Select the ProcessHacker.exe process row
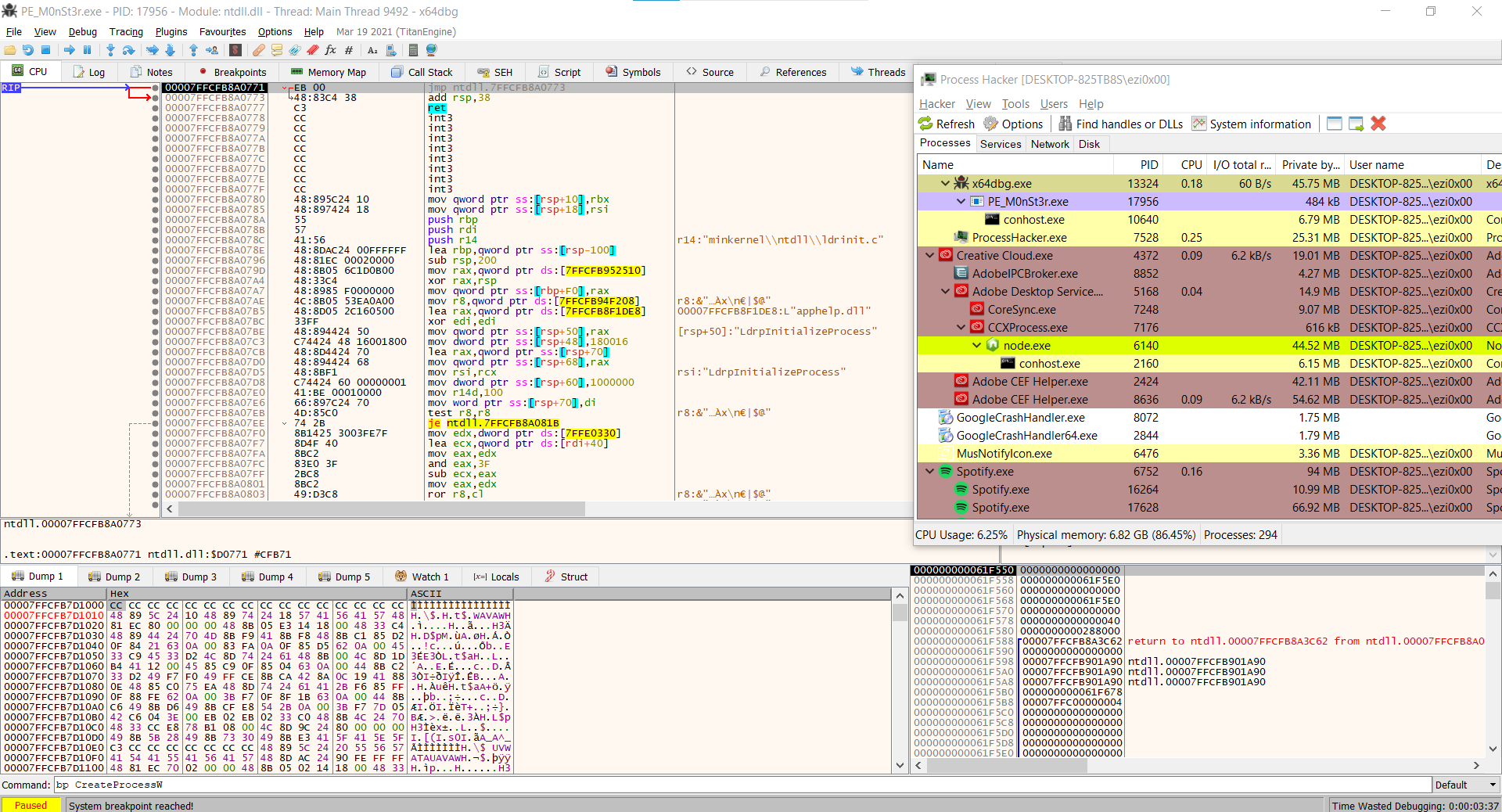The image size is (1502, 812). coord(1209,237)
